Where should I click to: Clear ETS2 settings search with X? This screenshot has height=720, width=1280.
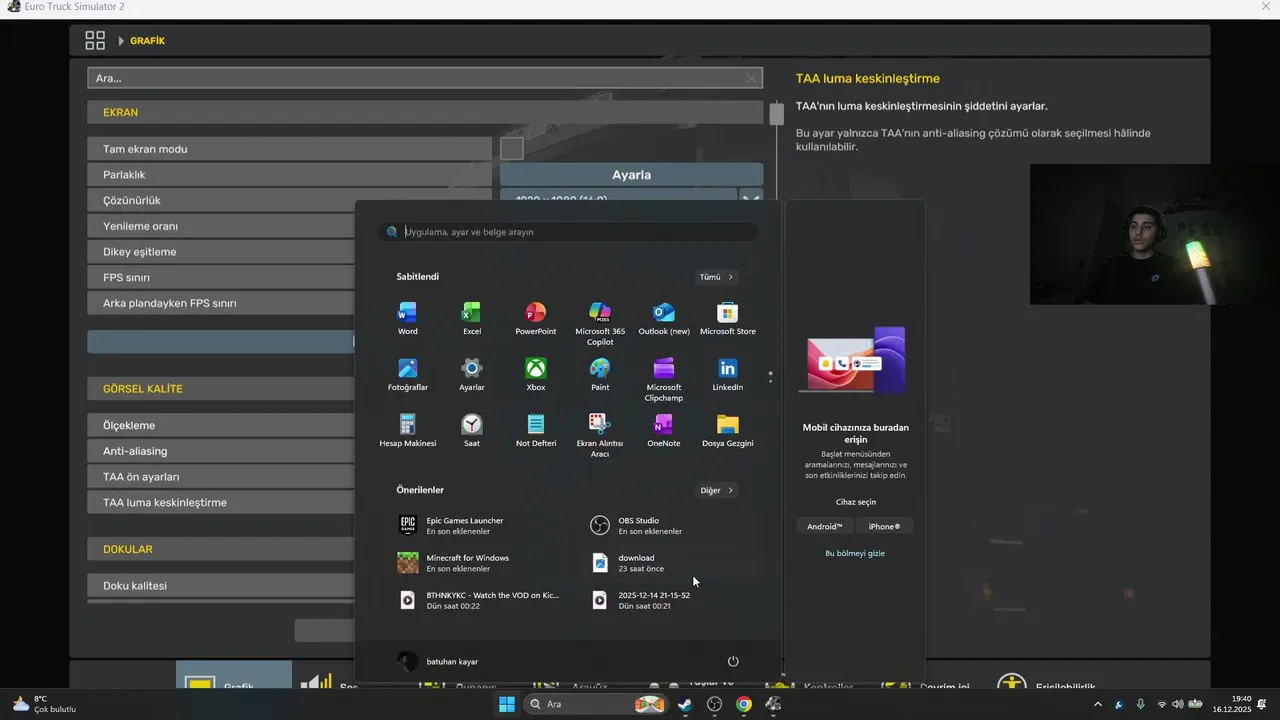pyautogui.click(x=751, y=78)
